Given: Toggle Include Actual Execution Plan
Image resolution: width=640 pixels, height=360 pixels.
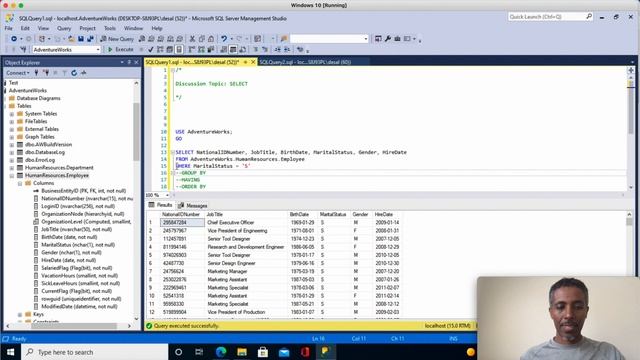Looking at the screenshot, I should (191, 49).
